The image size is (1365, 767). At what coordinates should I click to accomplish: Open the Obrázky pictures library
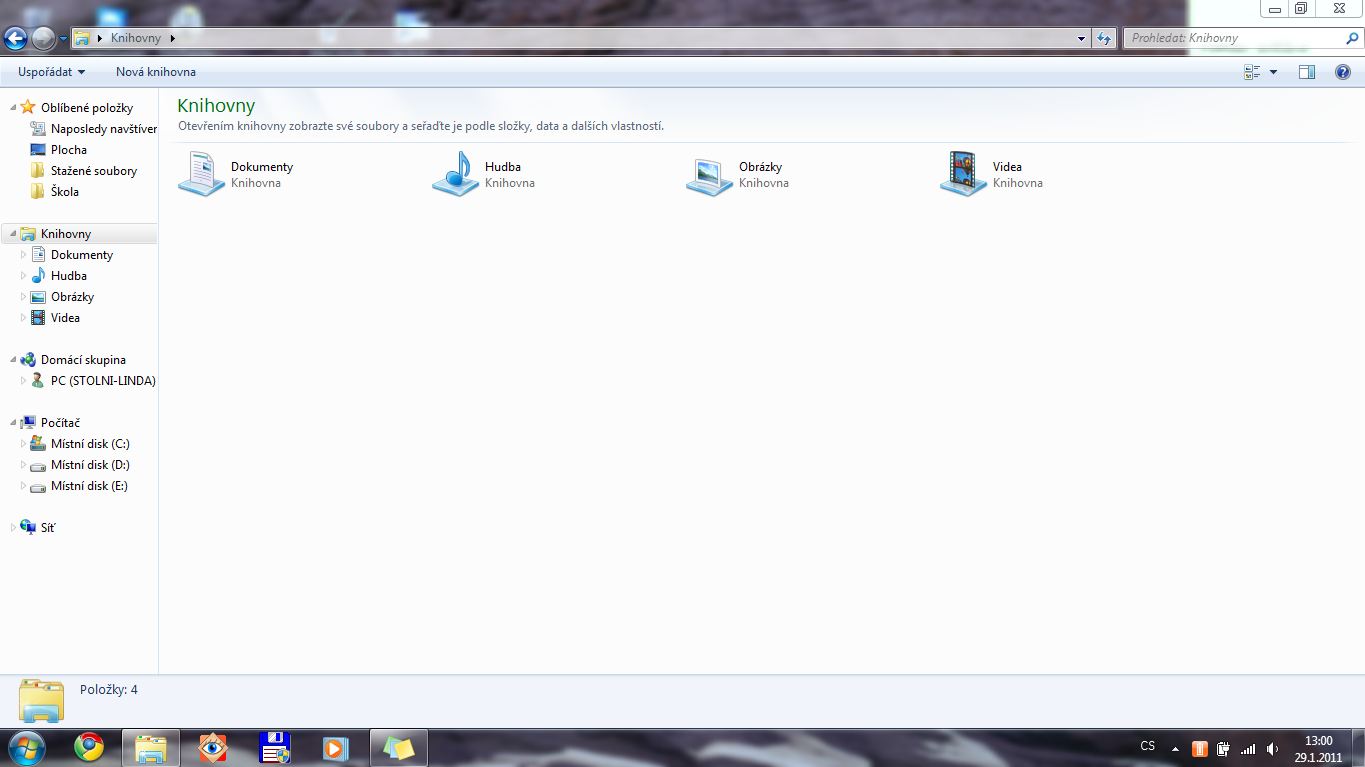coord(710,174)
